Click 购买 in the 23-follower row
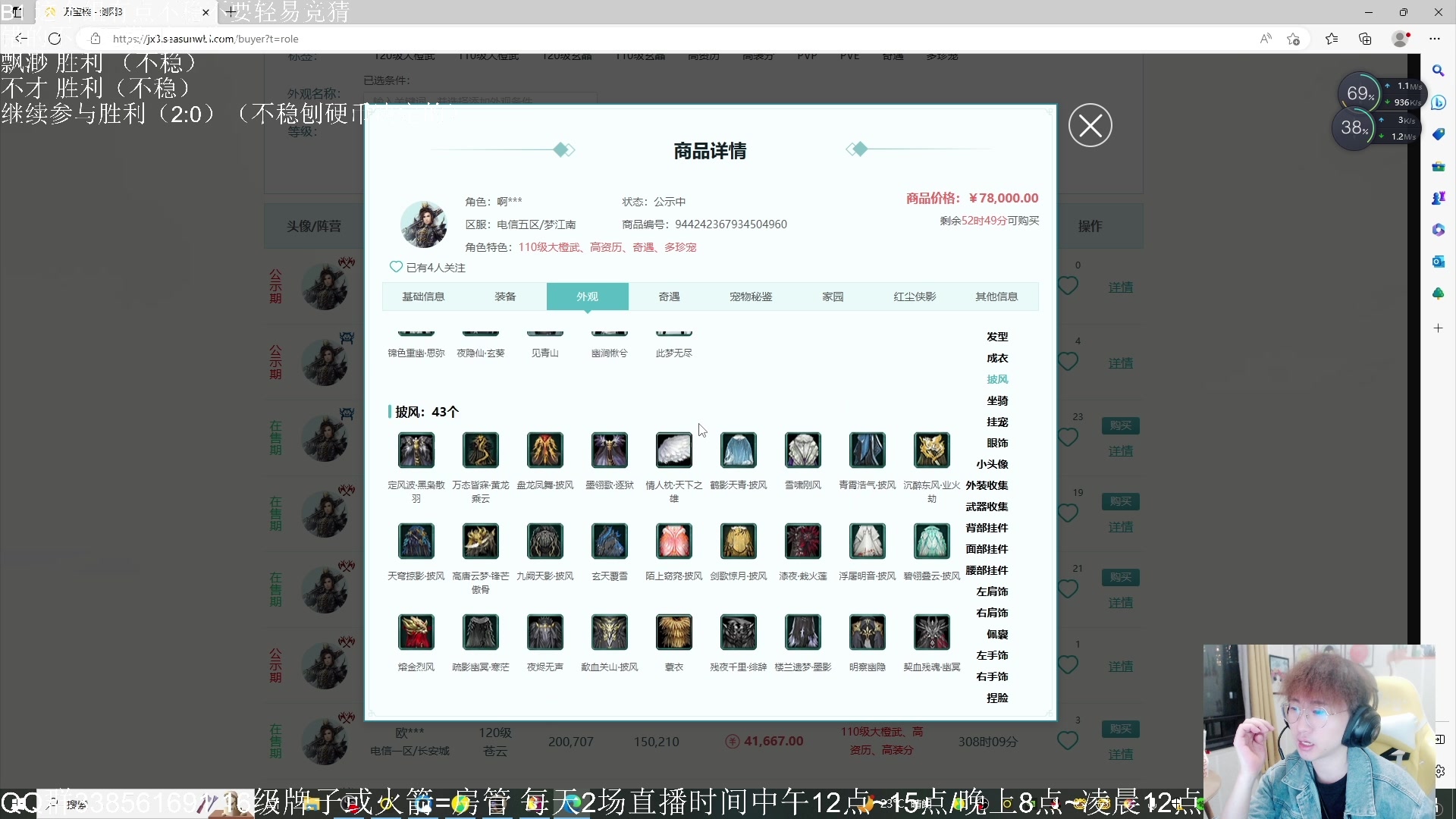This screenshot has width=1456, height=819. click(x=1121, y=425)
